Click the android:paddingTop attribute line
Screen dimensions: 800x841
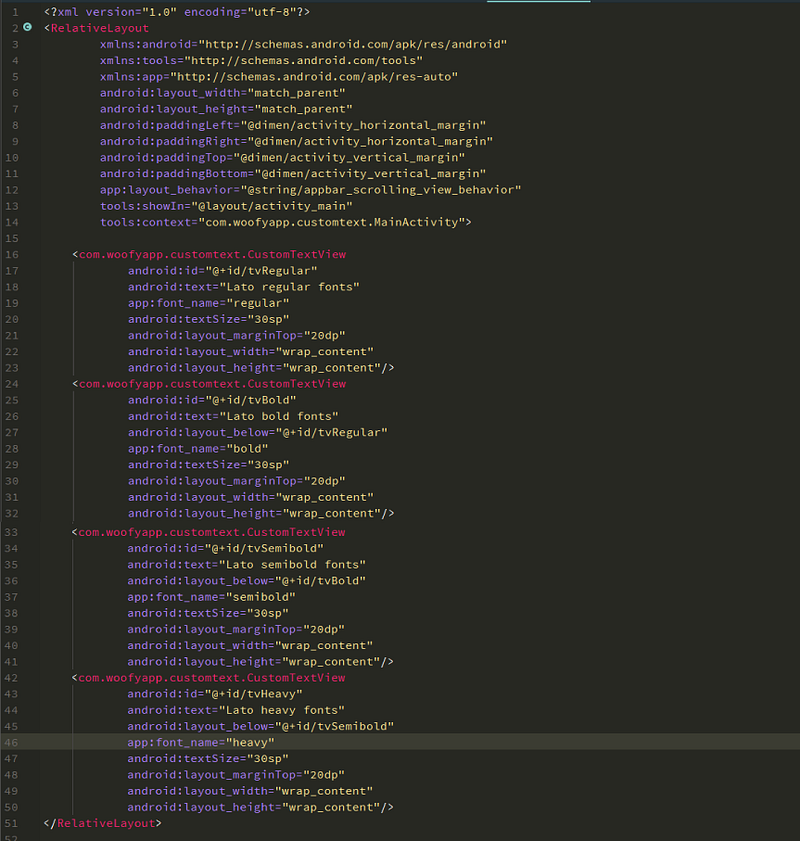[x=282, y=157]
